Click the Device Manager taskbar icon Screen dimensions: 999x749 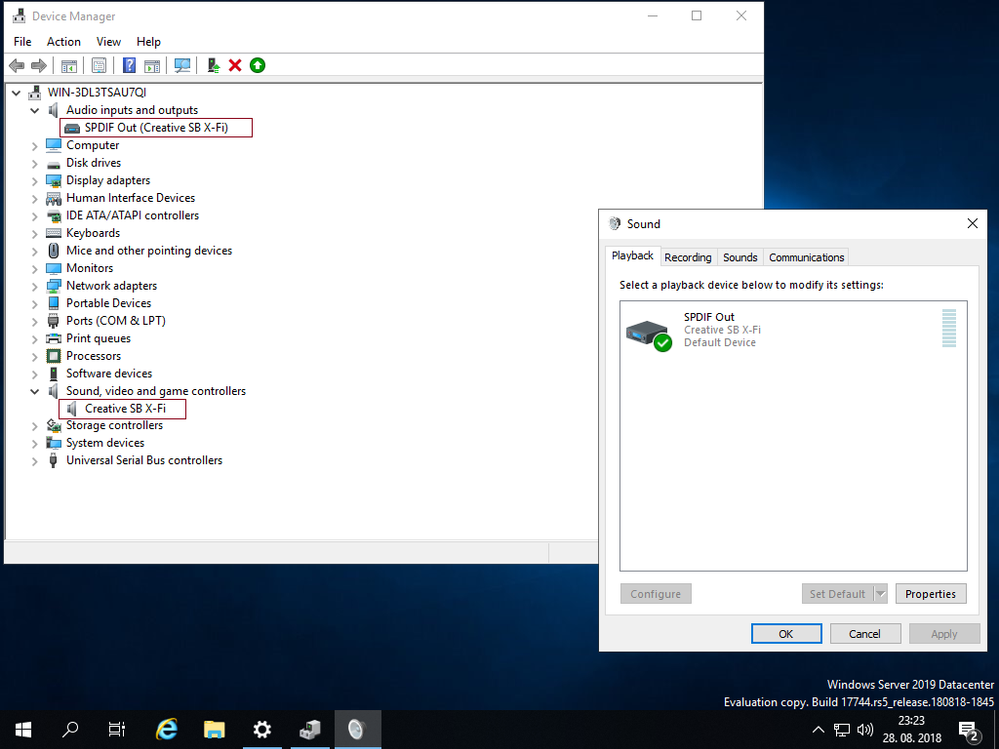pos(310,729)
